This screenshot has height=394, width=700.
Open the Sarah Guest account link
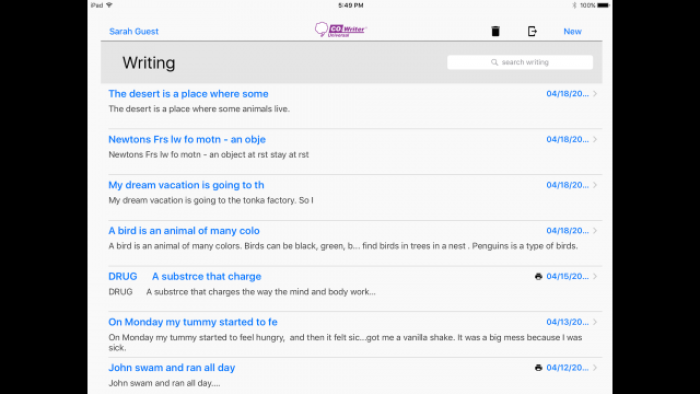point(133,31)
